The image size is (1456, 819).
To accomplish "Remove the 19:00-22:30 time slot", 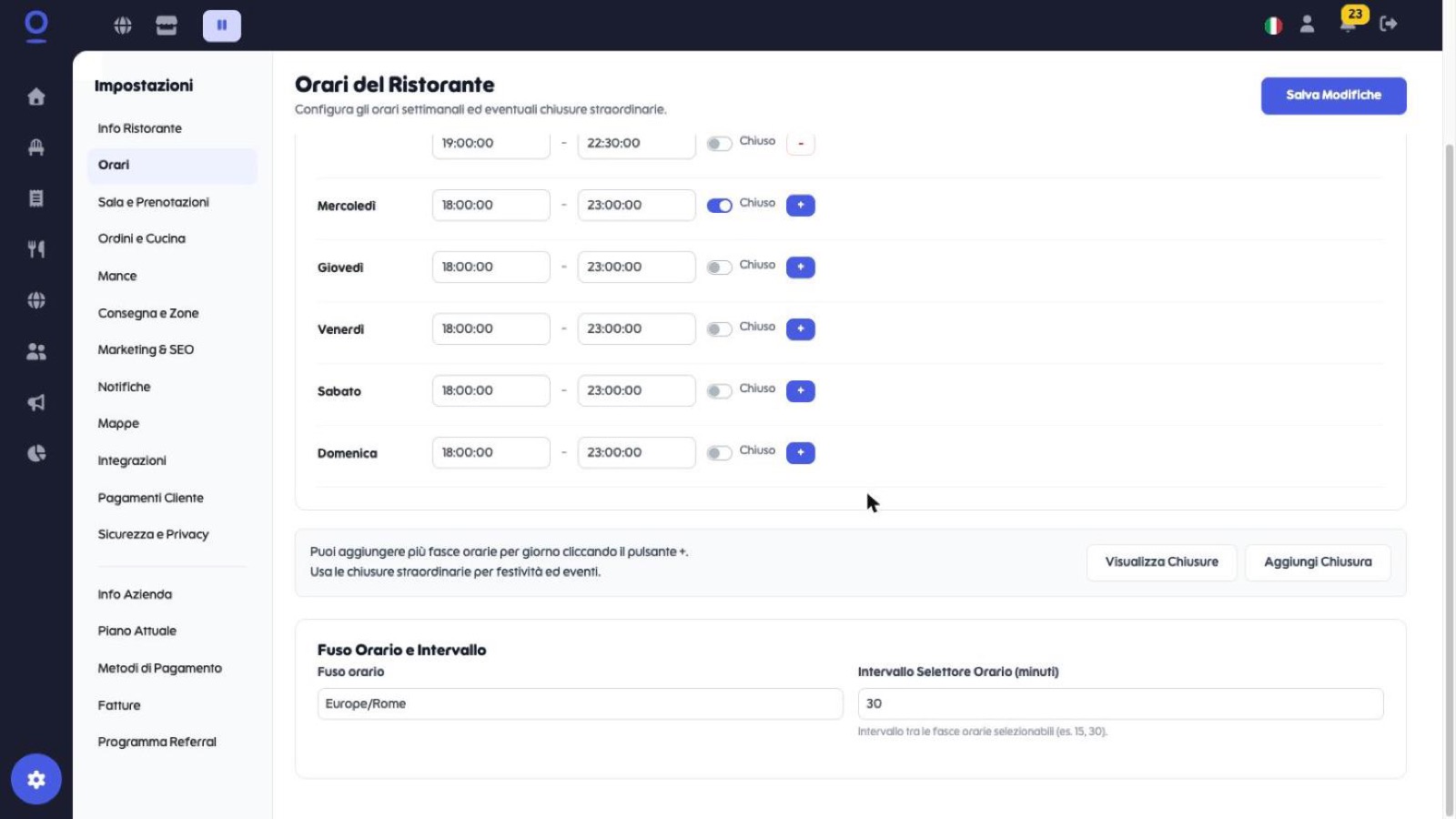I will click(x=801, y=143).
